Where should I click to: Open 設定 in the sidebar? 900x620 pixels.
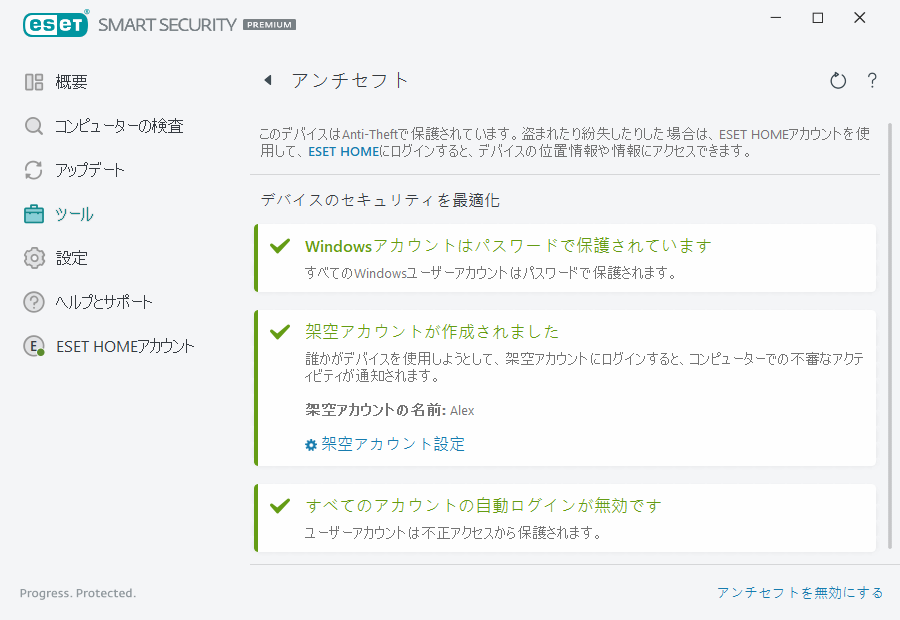click(x=33, y=258)
